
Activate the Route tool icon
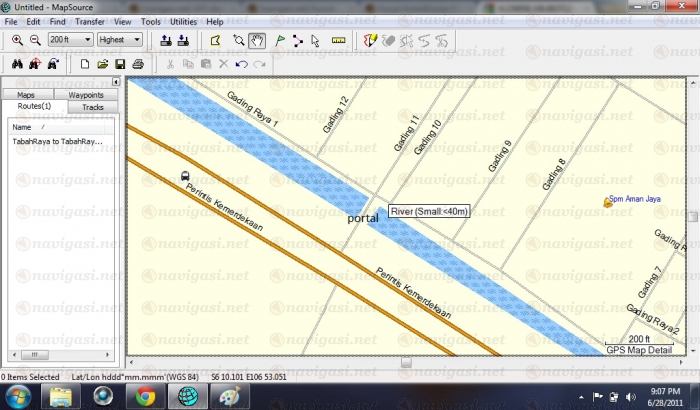pyautogui.click(x=297, y=41)
